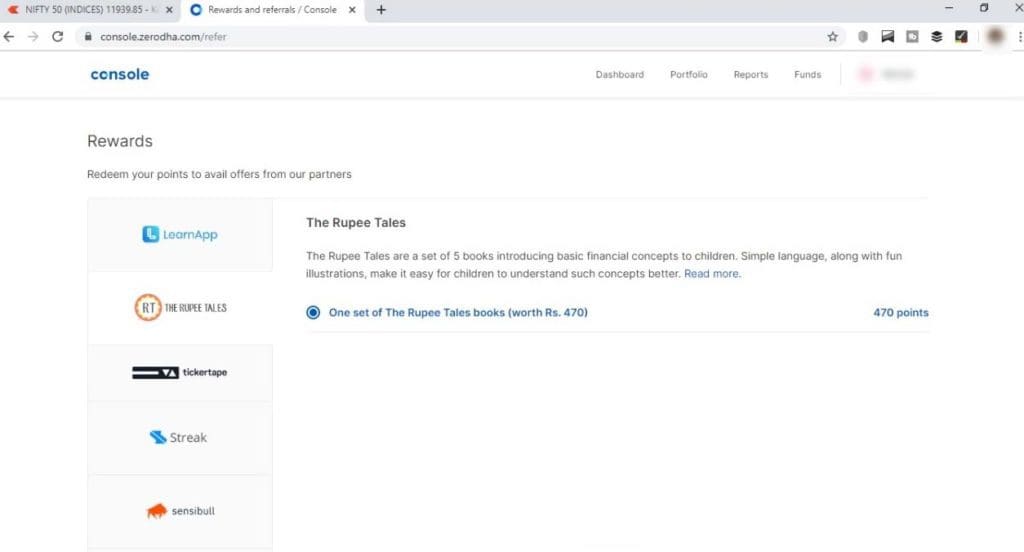Click the console logo
The width and height of the screenshot is (1024, 552).
click(120, 74)
